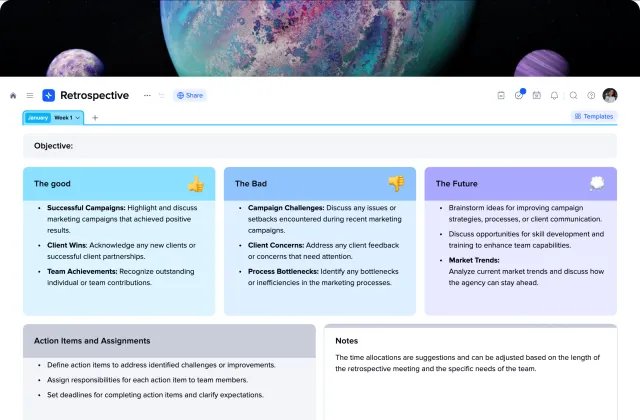Viewport: 640px width, 420px height.
Task: Add a new tab with plus
Action: point(95,118)
